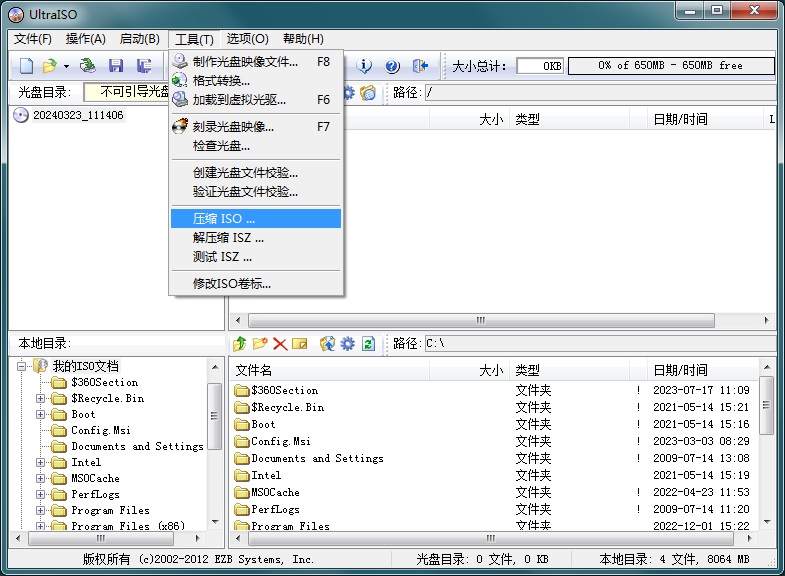Sort image files by 大小 column in upper list
The image size is (785, 576).
pos(469,119)
